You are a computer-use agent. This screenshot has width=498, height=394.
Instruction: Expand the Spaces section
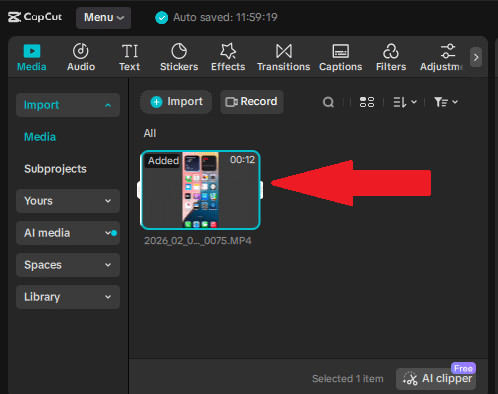tap(68, 265)
